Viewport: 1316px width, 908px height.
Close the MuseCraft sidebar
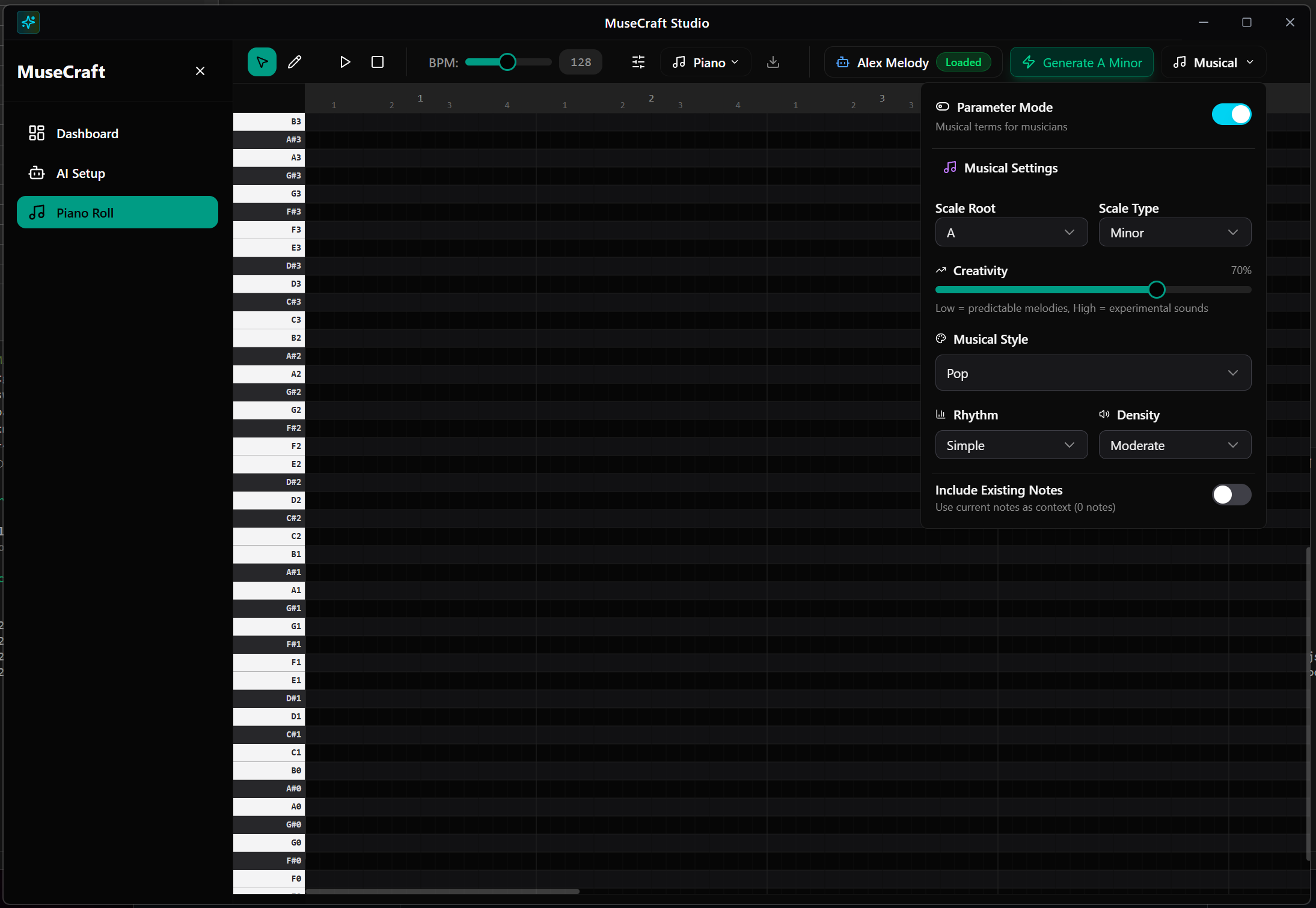coord(200,71)
